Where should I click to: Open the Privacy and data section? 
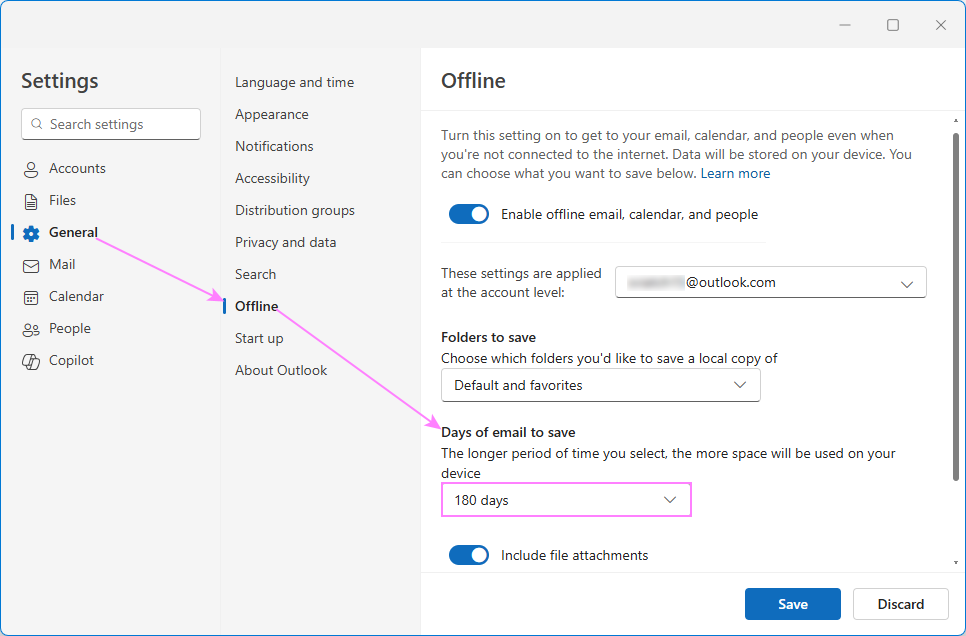[285, 242]
